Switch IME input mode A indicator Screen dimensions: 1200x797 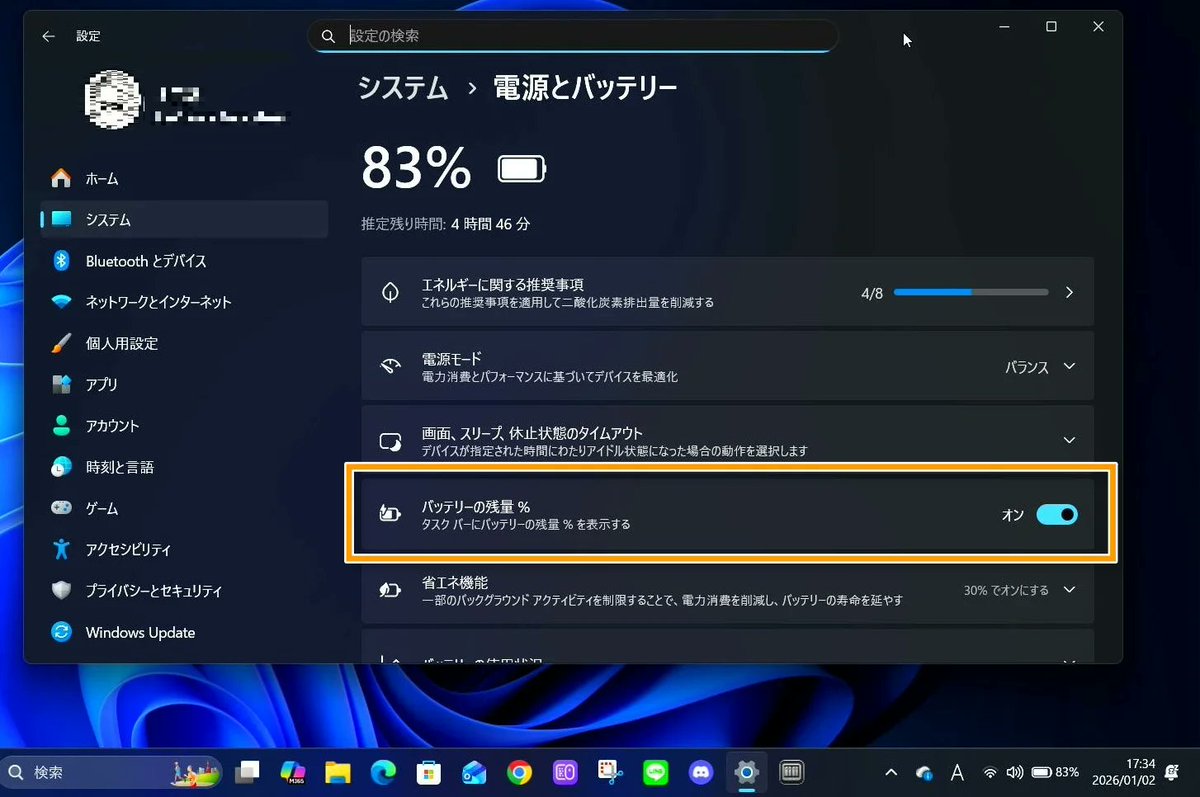[957, 772]
